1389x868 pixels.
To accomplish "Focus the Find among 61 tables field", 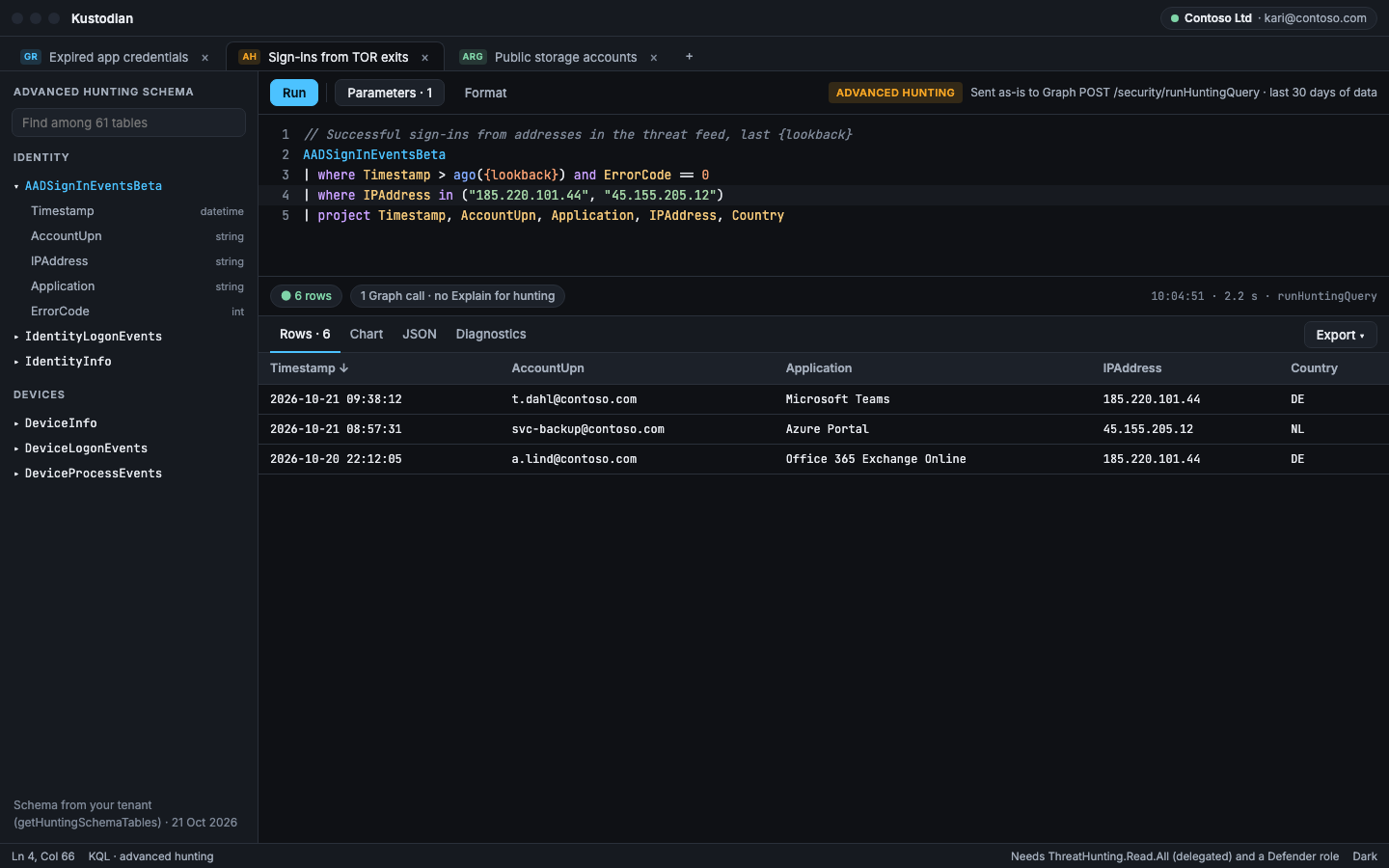I will (128, 122).
